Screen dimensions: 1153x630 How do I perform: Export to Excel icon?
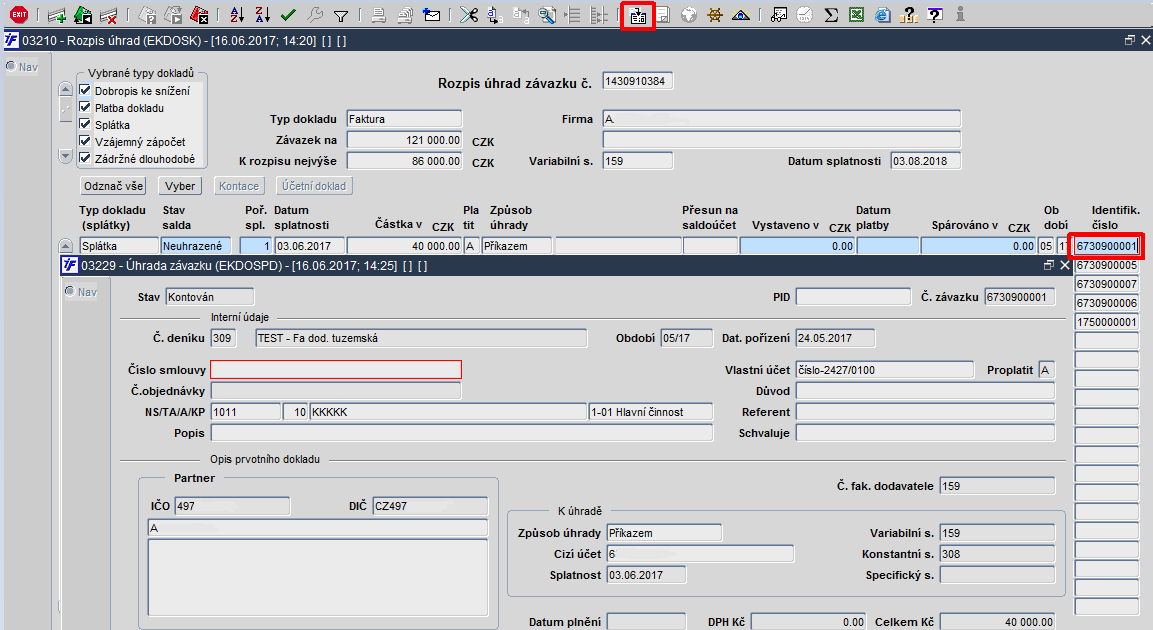[857, 15]
